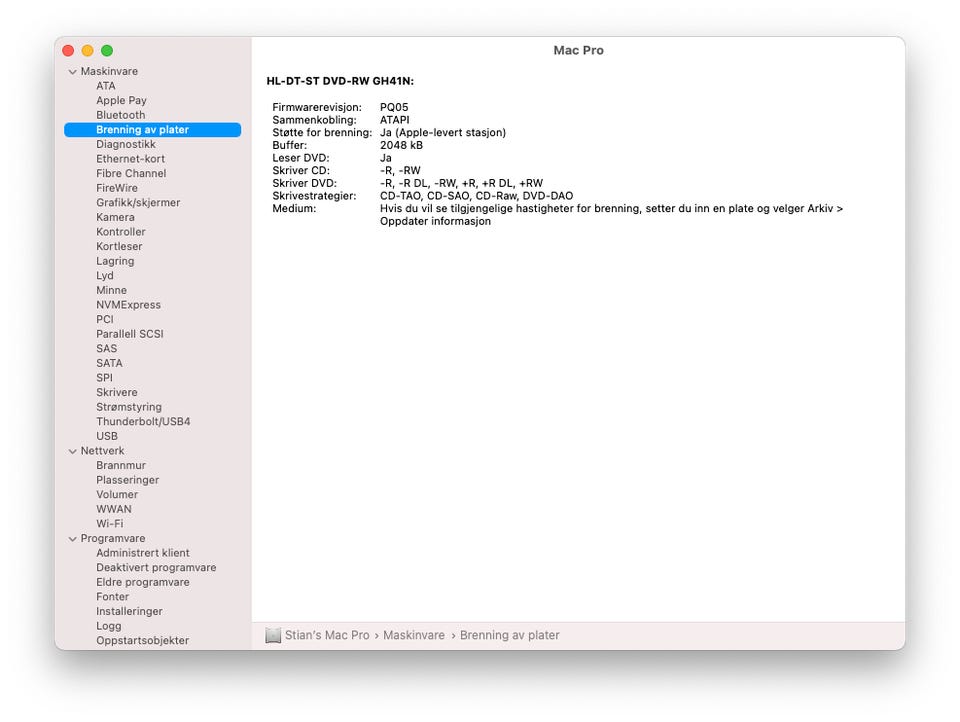Select PCI in the sidebar
The image size is (960, 722).
[x=105, y=320]
